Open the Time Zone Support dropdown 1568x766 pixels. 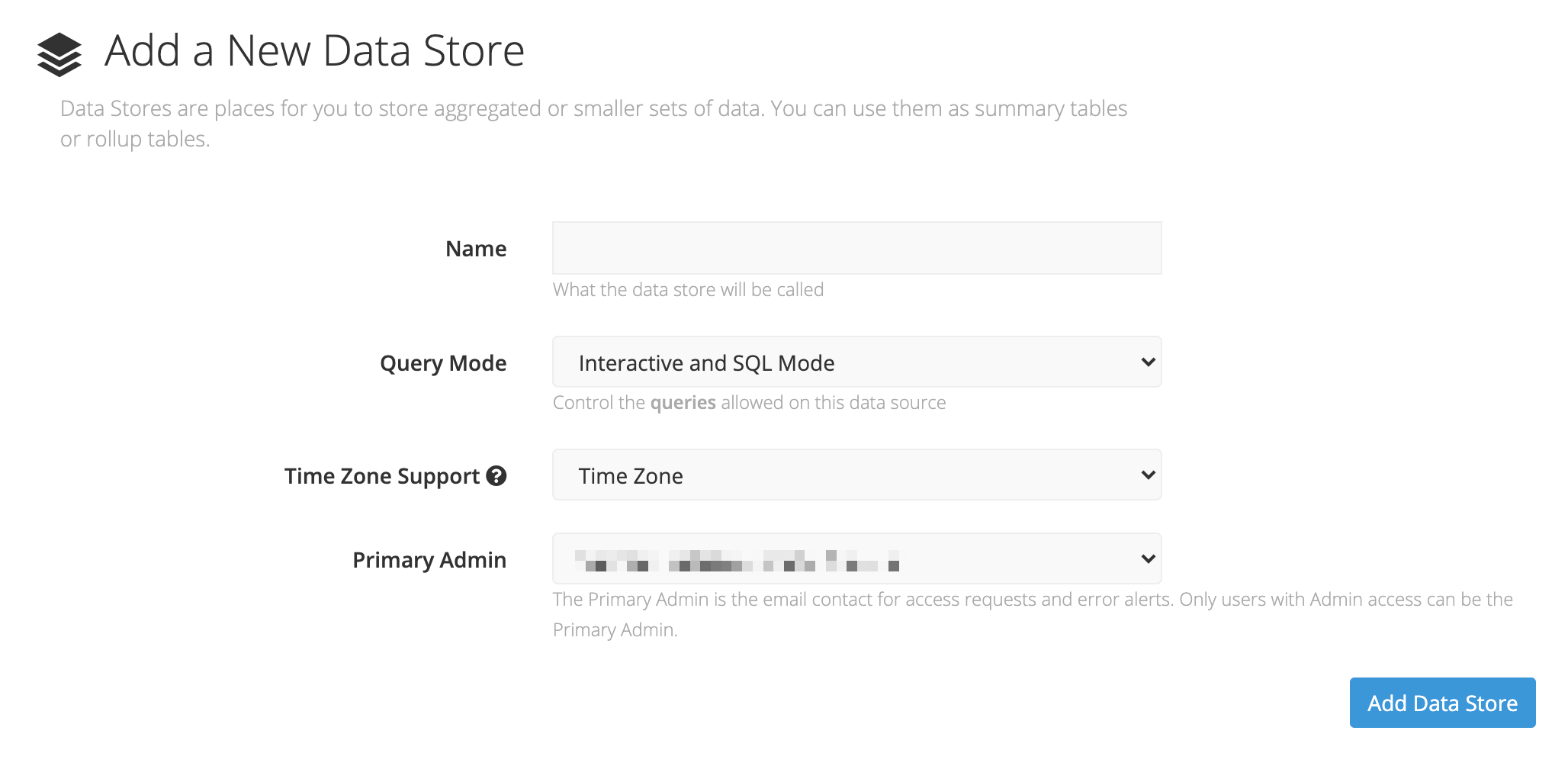click(x=856, y=475)
